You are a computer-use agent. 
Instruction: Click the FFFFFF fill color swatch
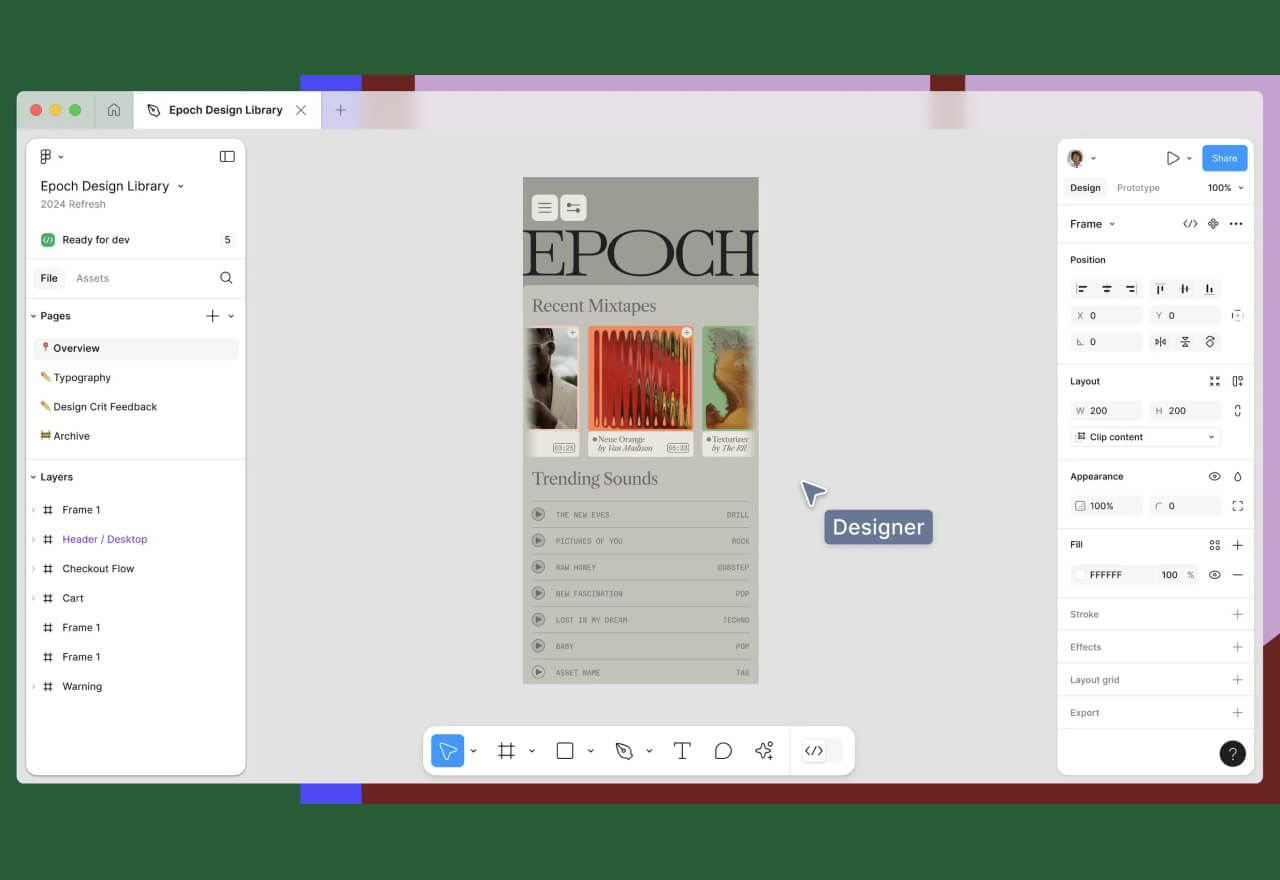point(1080,575)
